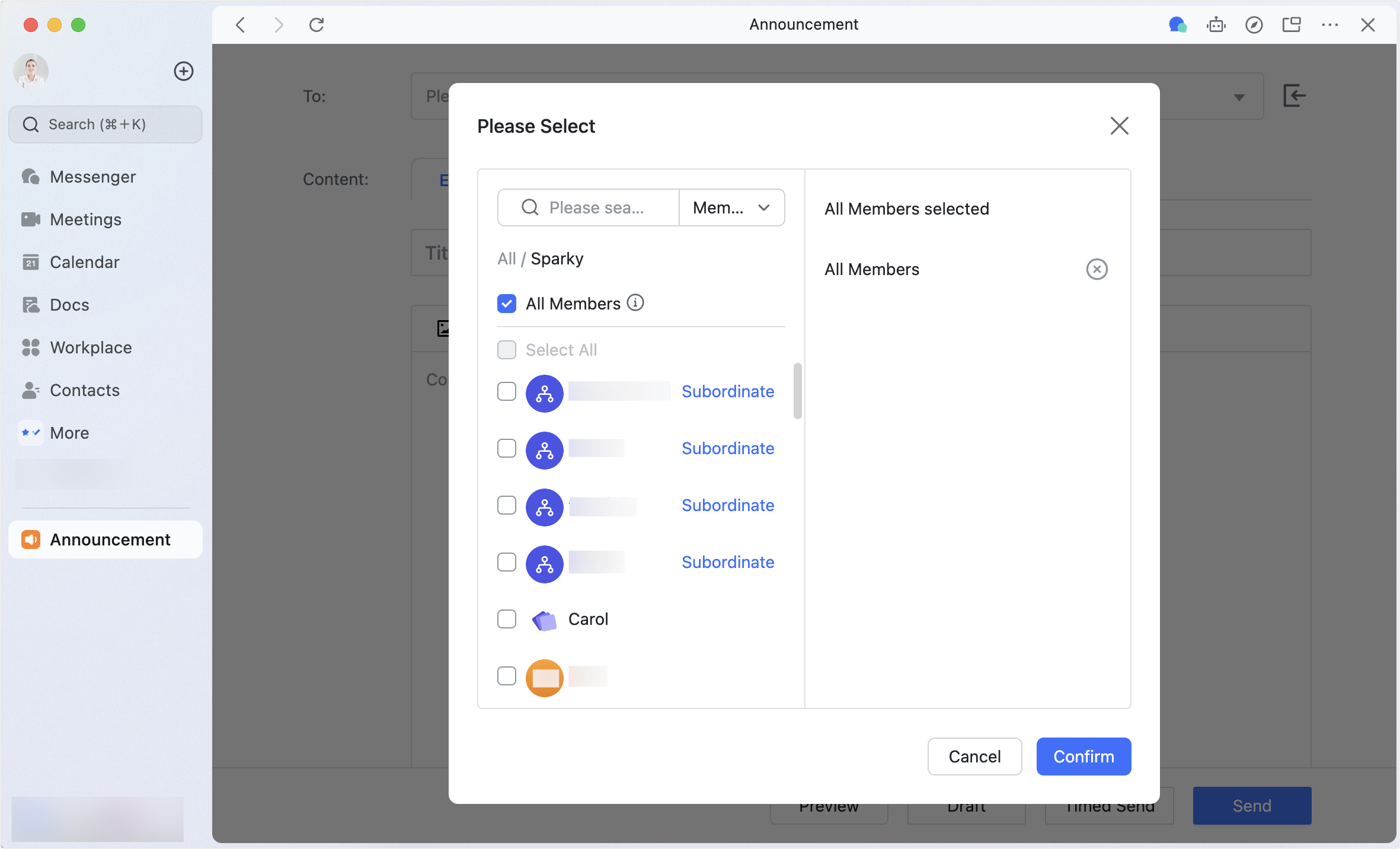Check the fourth department checkbox

(x=507, y=562)
